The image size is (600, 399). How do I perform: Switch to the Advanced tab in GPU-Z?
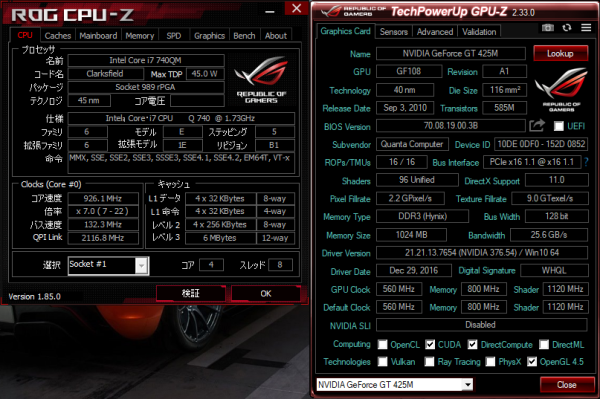pos(435,32)
